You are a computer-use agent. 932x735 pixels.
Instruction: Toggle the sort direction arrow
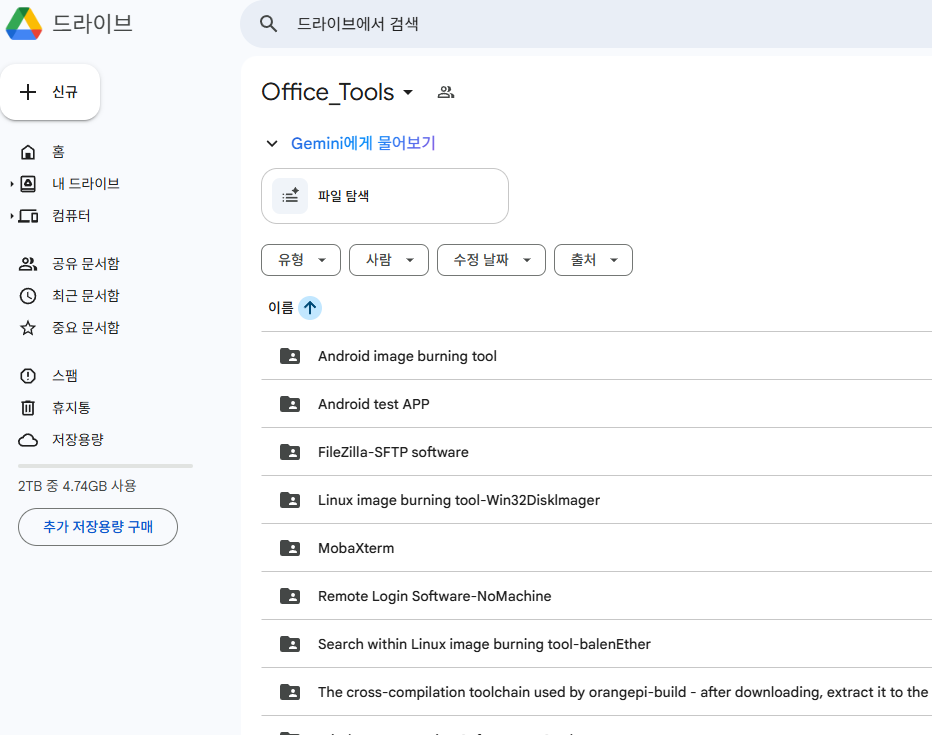coord(310,308)
